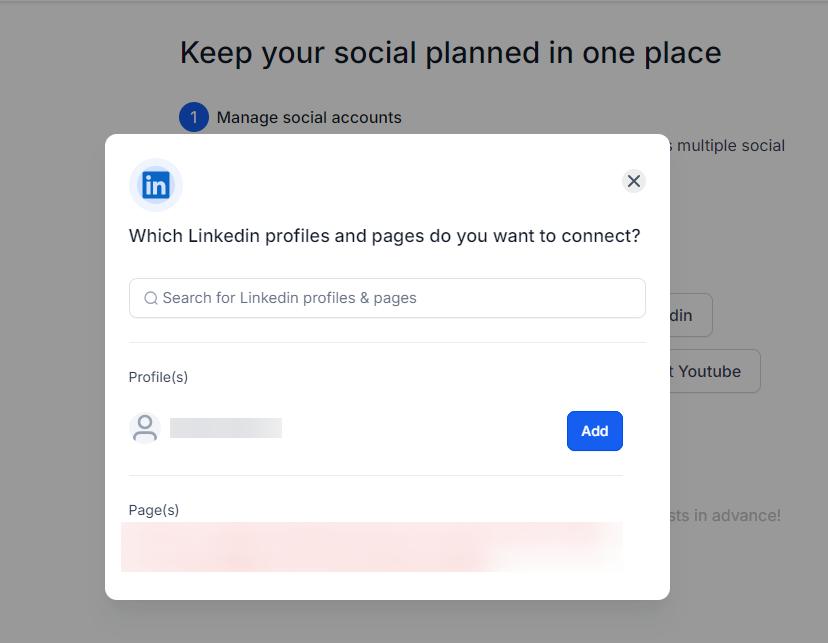Click the Page(s) section label
Image resolution: width=828 pixels, height=643 pixels.
tap(154, 510)
